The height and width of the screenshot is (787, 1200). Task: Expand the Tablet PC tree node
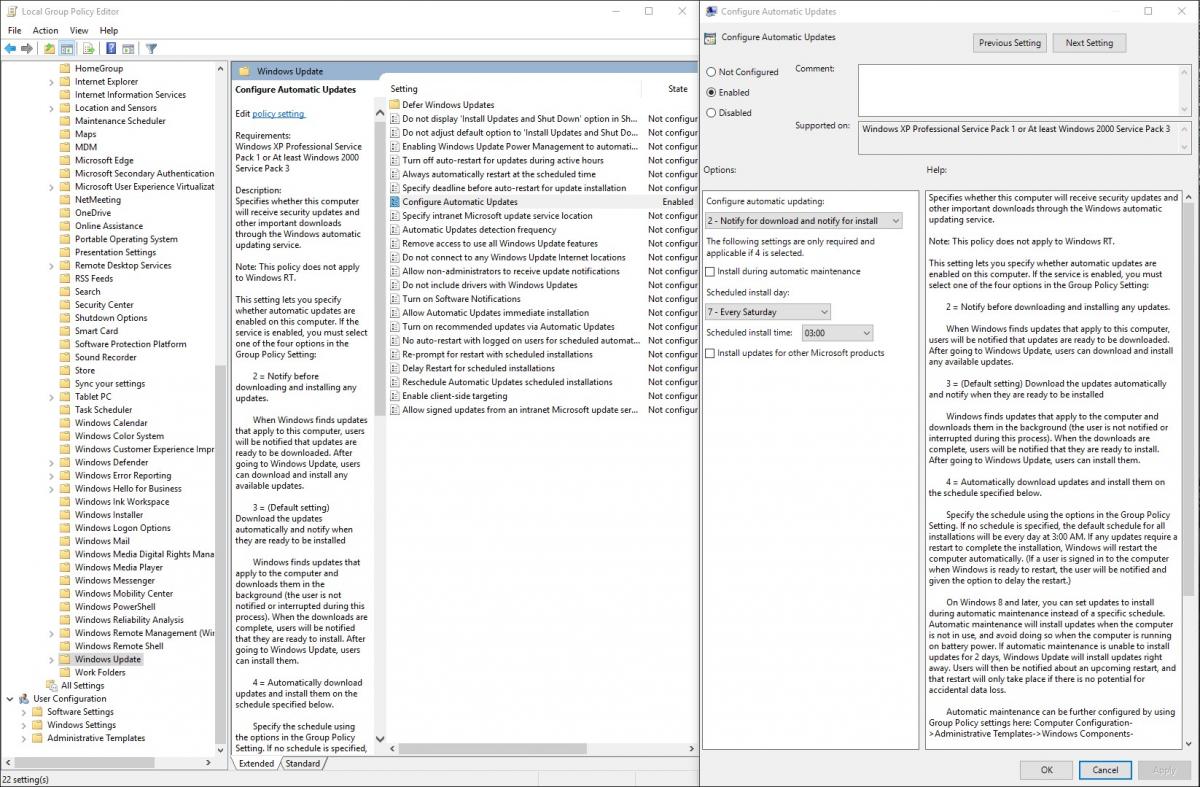pyautogui.click(x=52, y=396)
